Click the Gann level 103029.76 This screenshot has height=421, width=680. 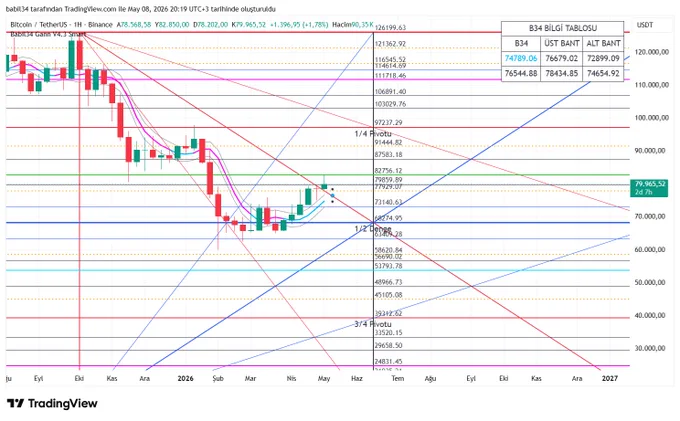tap(390, 104)
